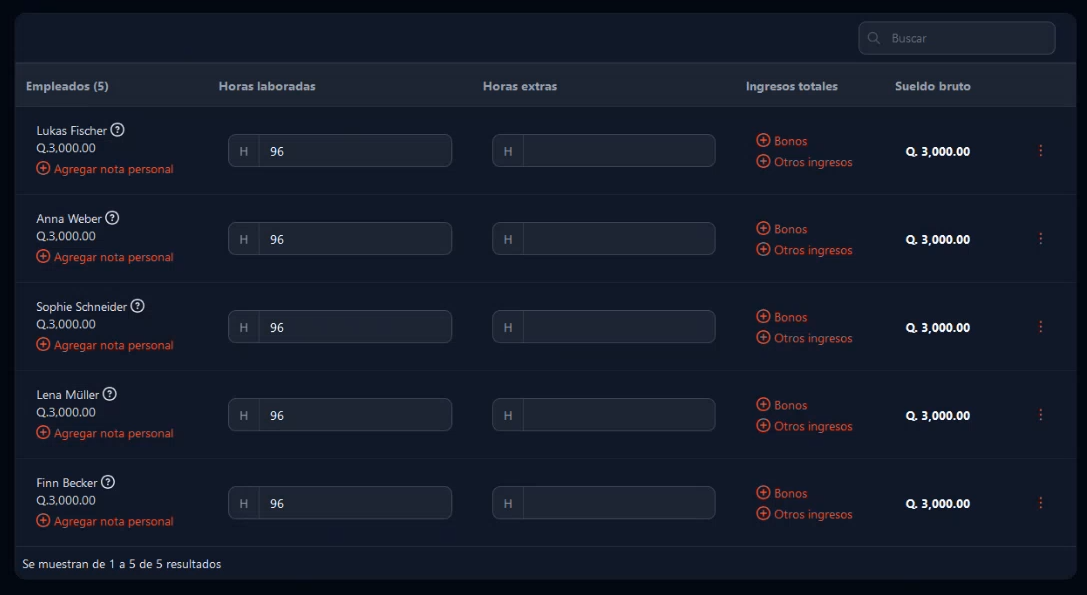The image size is (1087, 595).
Task: Add Bonos for Lukas Fischer
Action: point(781,141)
